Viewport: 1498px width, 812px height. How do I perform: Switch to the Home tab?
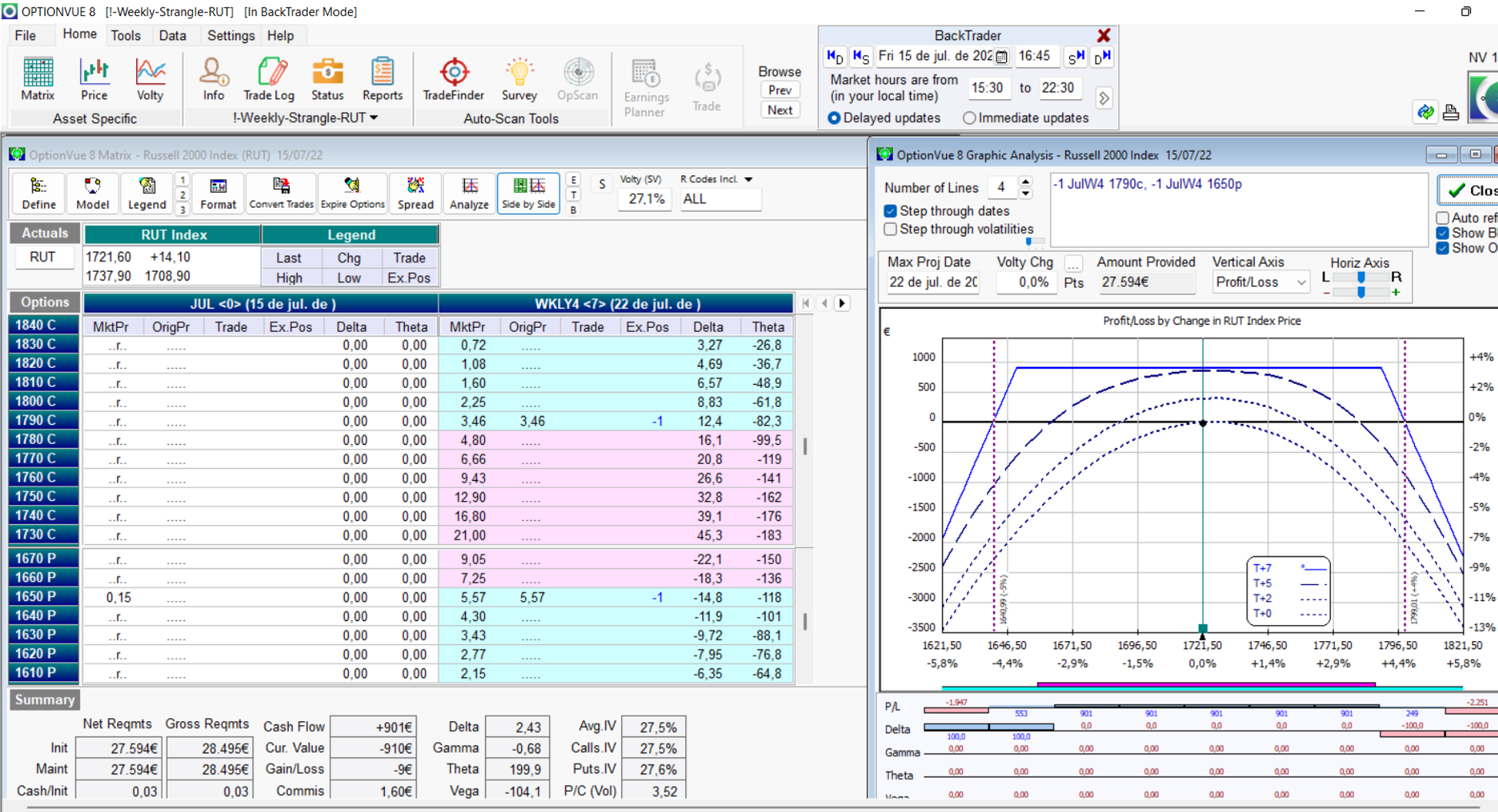click(79, 35)
